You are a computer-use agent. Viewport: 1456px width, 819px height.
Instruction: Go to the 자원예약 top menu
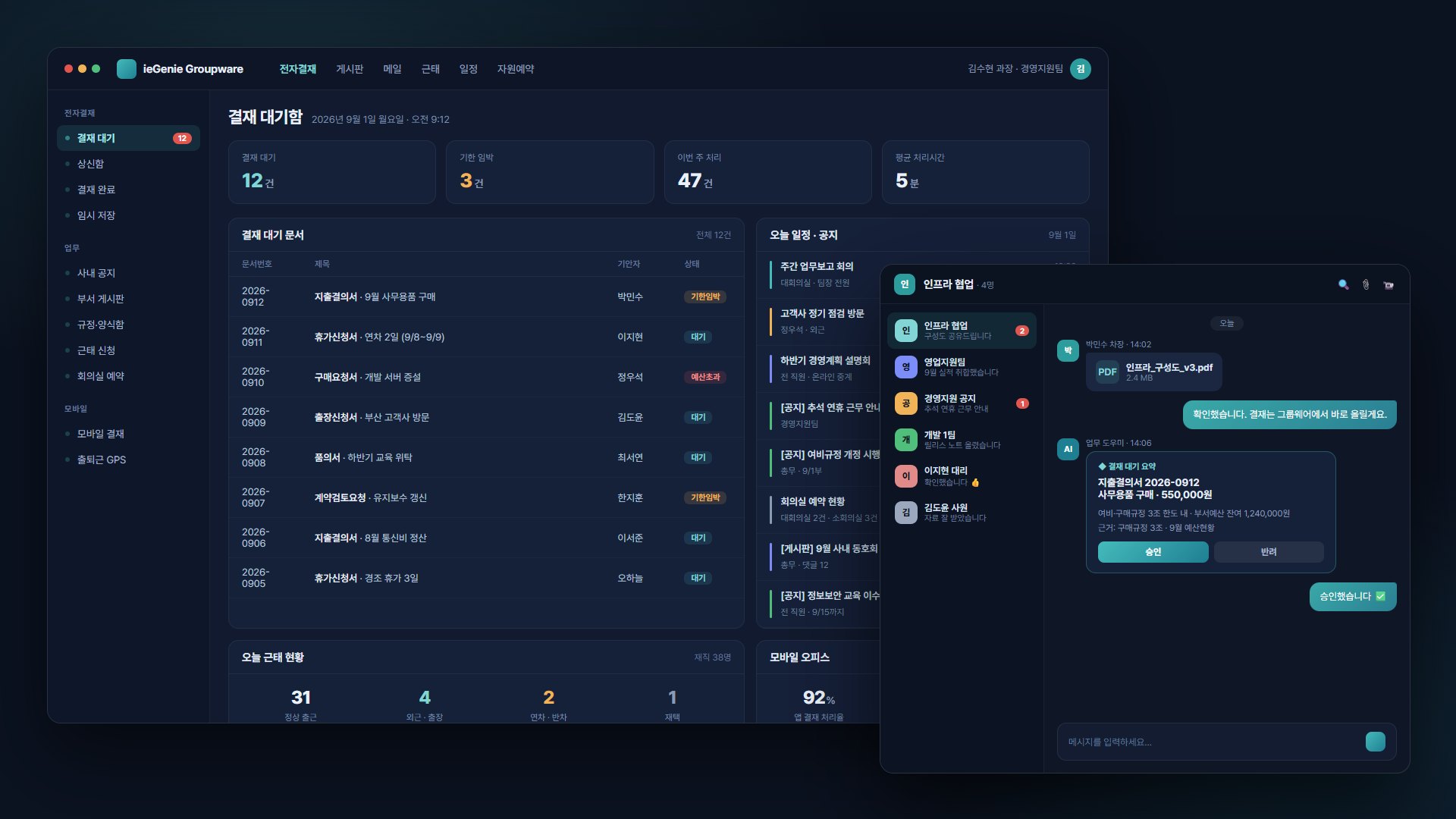click(x=516, y=69)
